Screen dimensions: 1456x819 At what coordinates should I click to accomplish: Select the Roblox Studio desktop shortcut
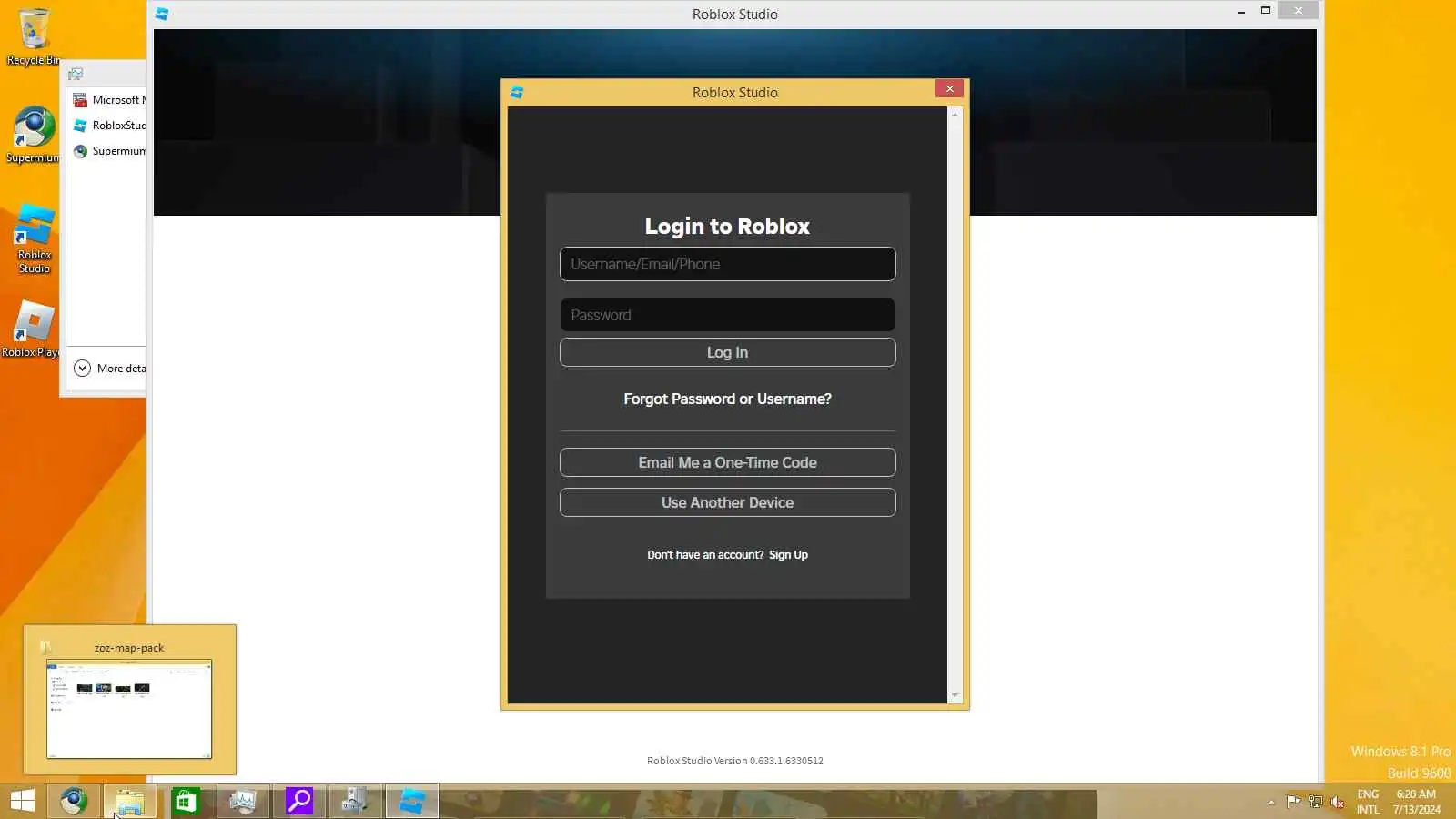coord(35,238)
